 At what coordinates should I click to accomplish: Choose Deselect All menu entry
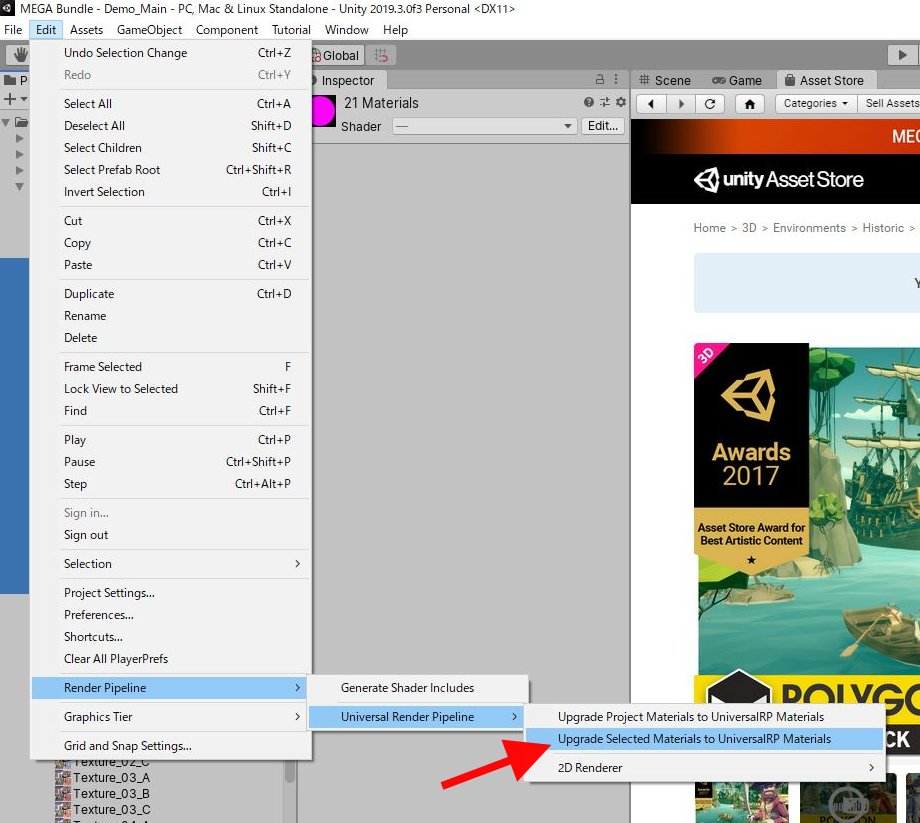pyautogui.click(x=171, y=126)
